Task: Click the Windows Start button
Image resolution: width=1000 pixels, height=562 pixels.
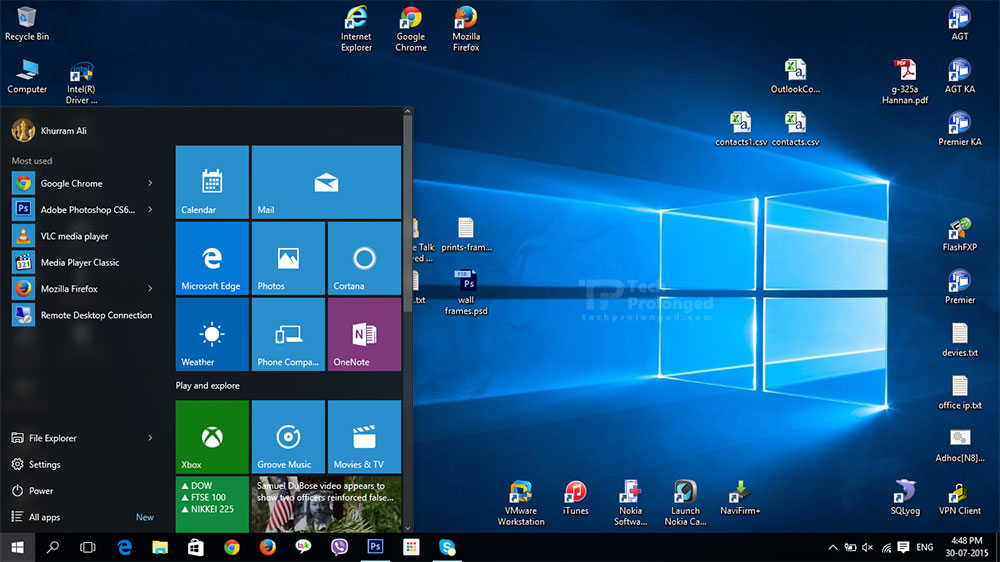Action: [x=17, y=547]
